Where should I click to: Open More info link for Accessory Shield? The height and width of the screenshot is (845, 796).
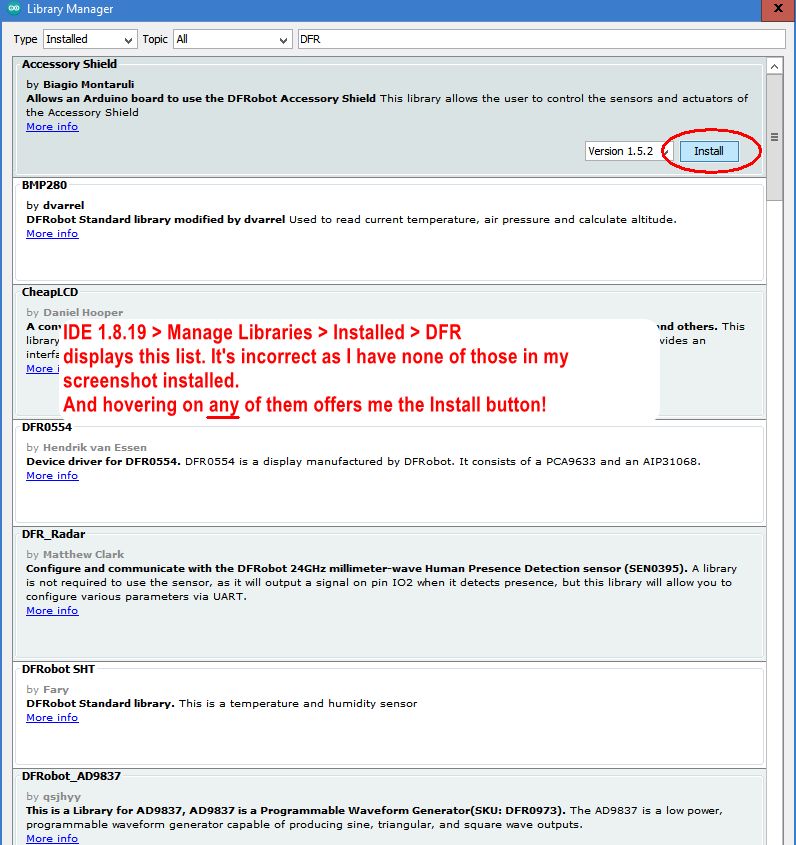tap(52, 127)
